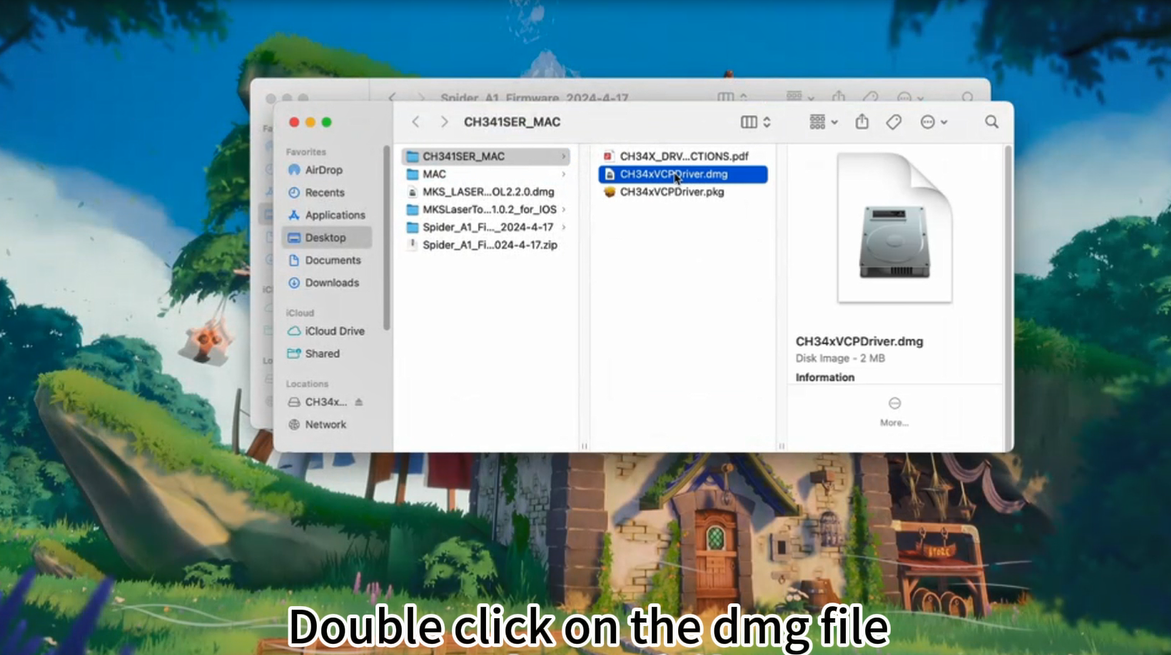Open Network in the sidebar
Viewport: 1171px width, 655px height.
[327, 424]
